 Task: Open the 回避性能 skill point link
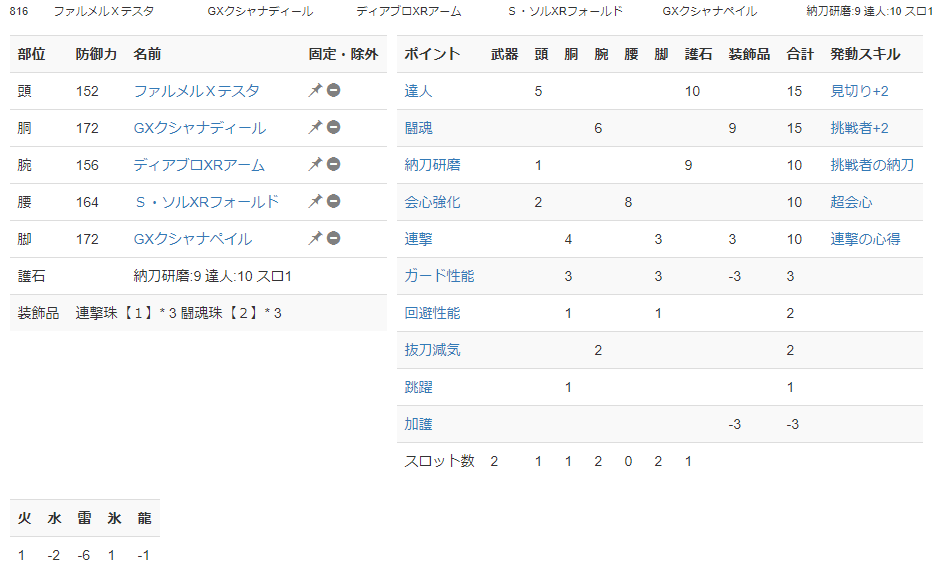pyautogui.click(x=432, y=313)
